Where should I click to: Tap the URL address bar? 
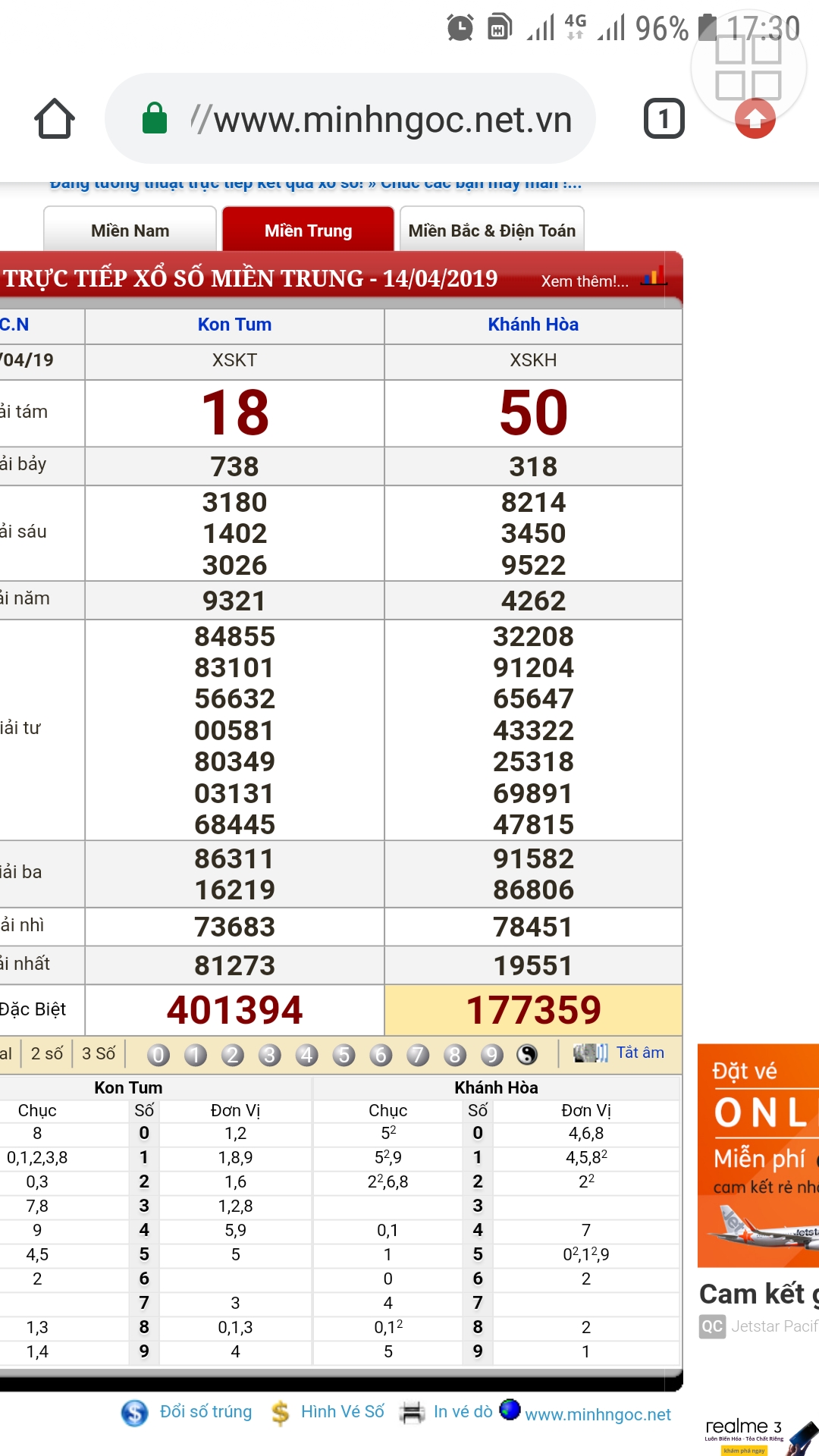click(350, 118)
